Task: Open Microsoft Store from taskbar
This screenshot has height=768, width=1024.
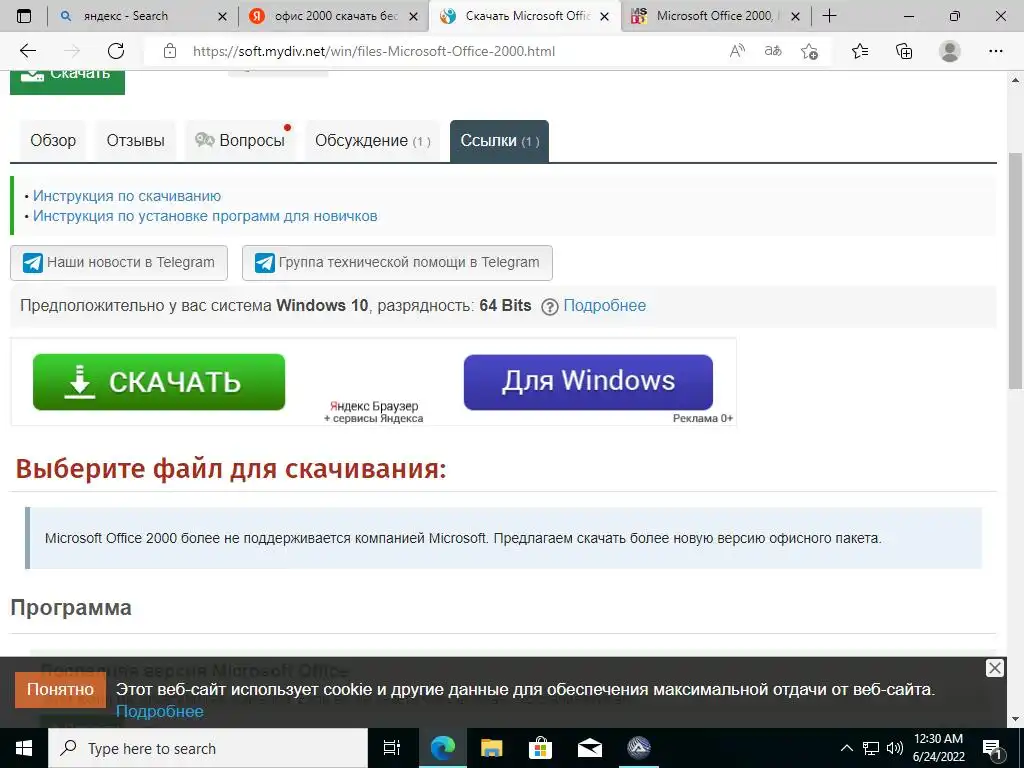Action: point(540,748)
